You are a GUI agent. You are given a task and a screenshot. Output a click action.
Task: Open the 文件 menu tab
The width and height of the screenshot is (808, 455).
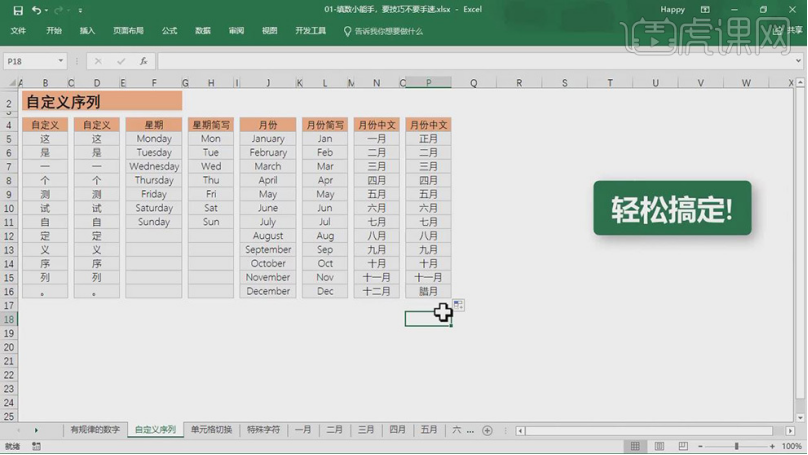(x=18, y=31)
